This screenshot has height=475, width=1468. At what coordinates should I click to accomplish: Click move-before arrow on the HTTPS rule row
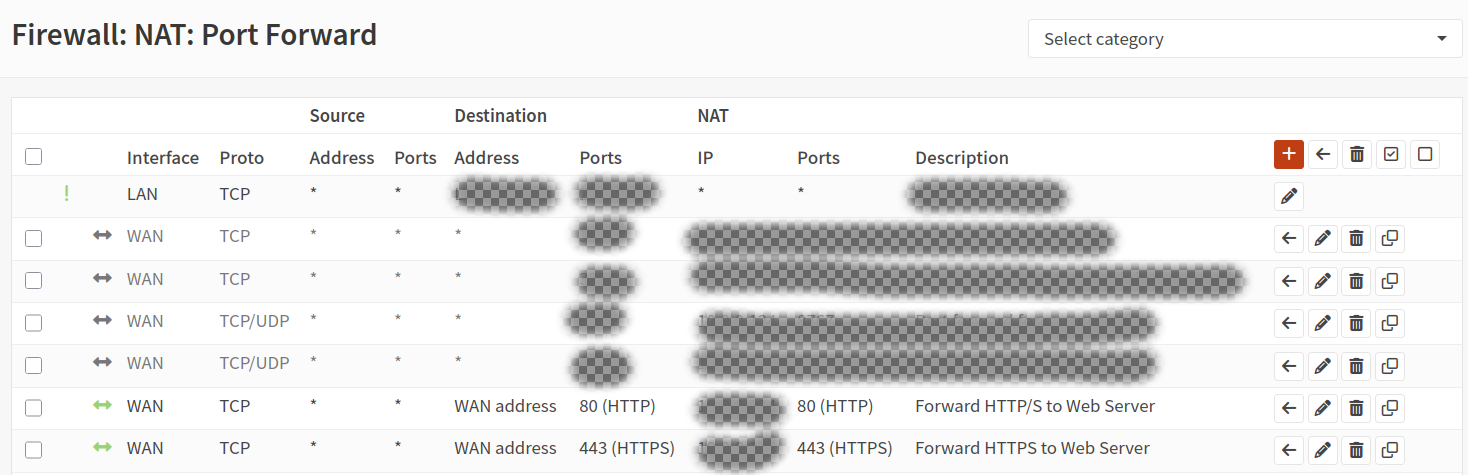tap(1289, 449)
